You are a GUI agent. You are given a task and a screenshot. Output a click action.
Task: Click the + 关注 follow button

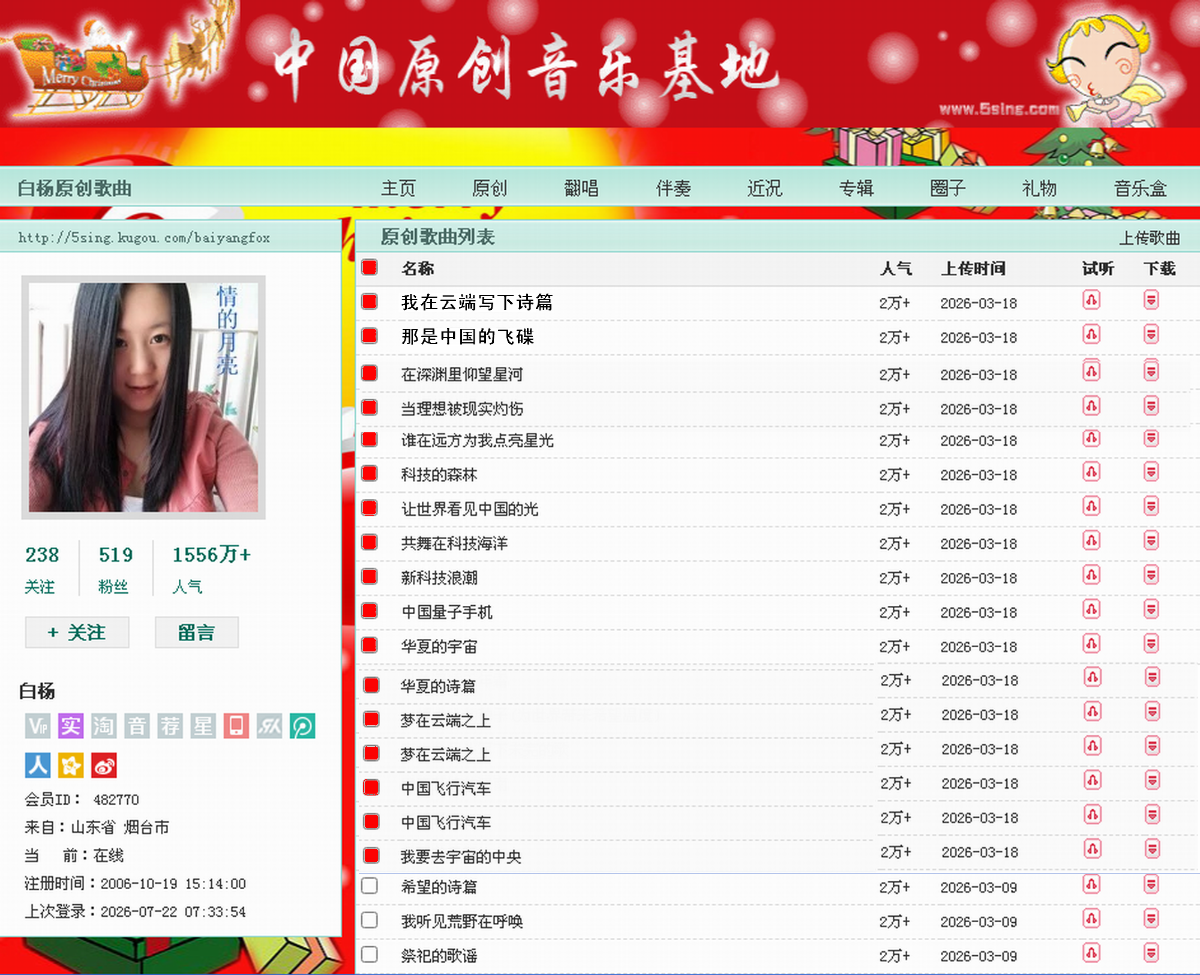point(77,632)
